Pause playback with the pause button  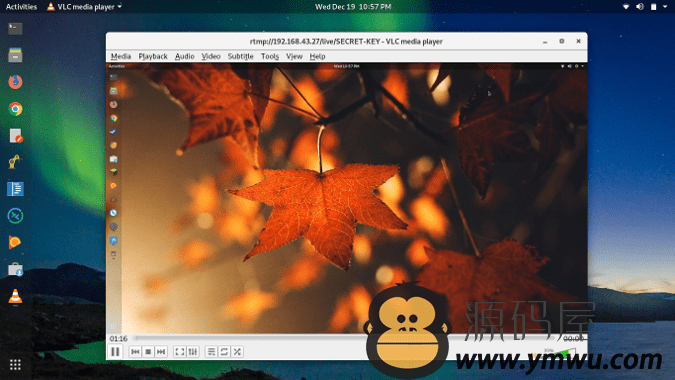click(x=115, y=352)
